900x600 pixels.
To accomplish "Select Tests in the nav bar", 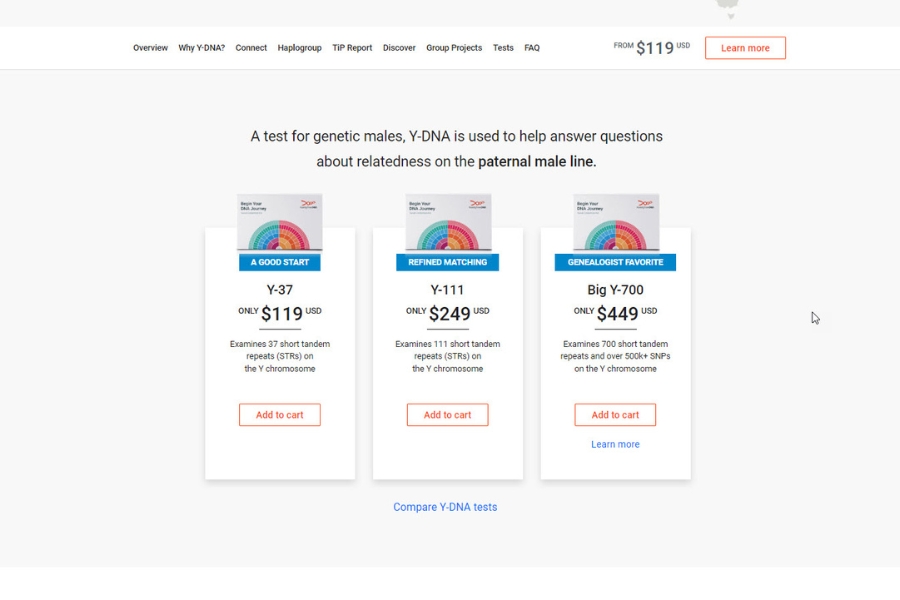I will [503, 48].
